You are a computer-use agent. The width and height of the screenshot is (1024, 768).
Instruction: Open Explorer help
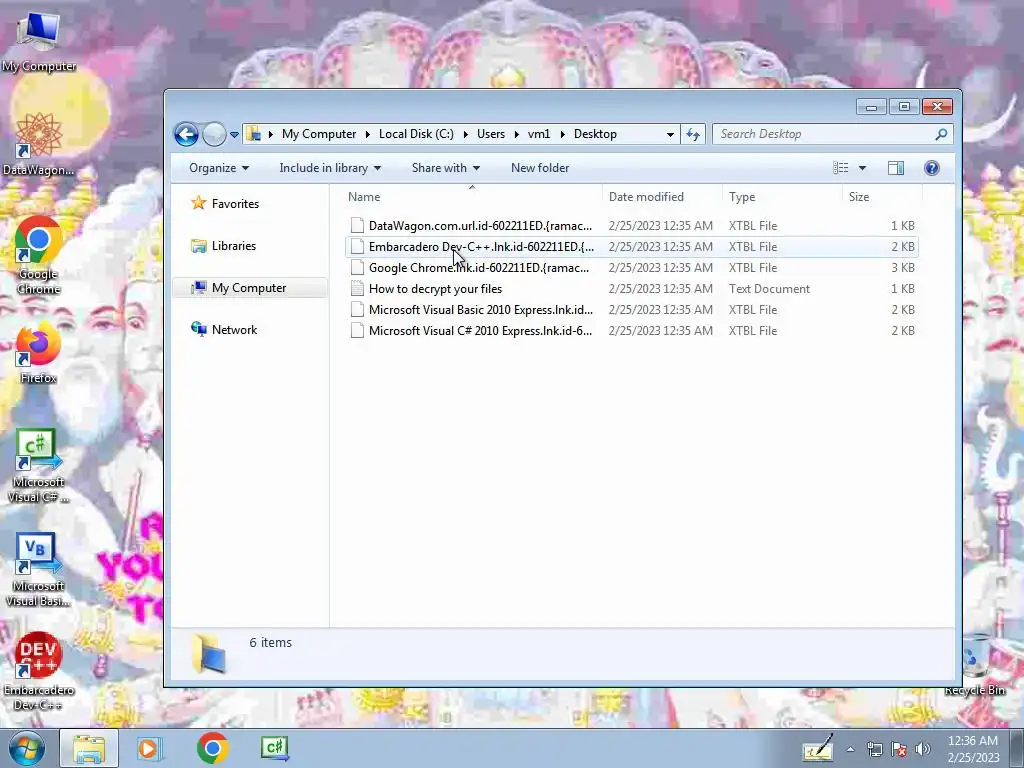932,168
